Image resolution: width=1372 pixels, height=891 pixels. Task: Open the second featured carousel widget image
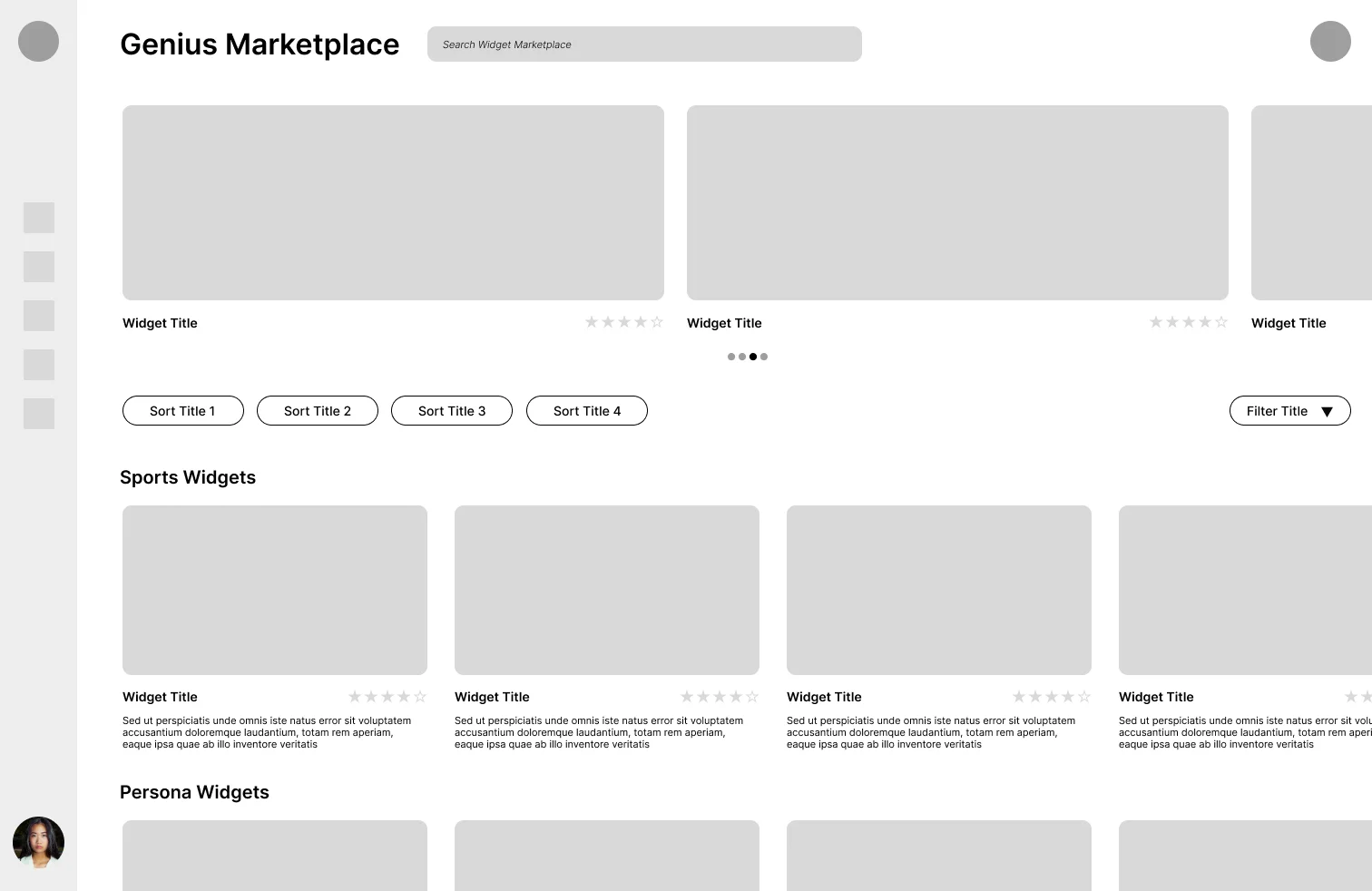coord(957,202)
